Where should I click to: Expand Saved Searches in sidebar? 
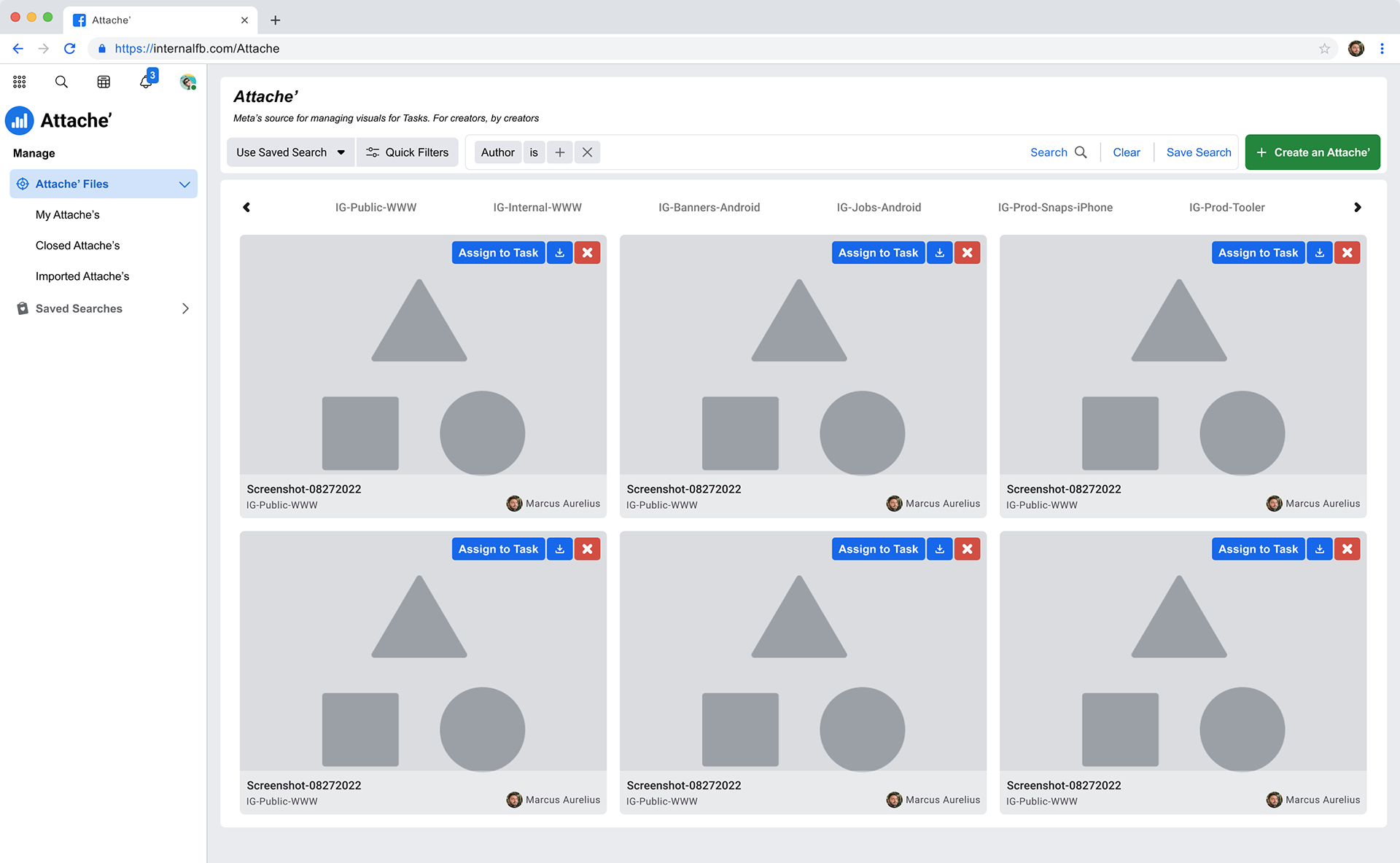coord(185,308)
